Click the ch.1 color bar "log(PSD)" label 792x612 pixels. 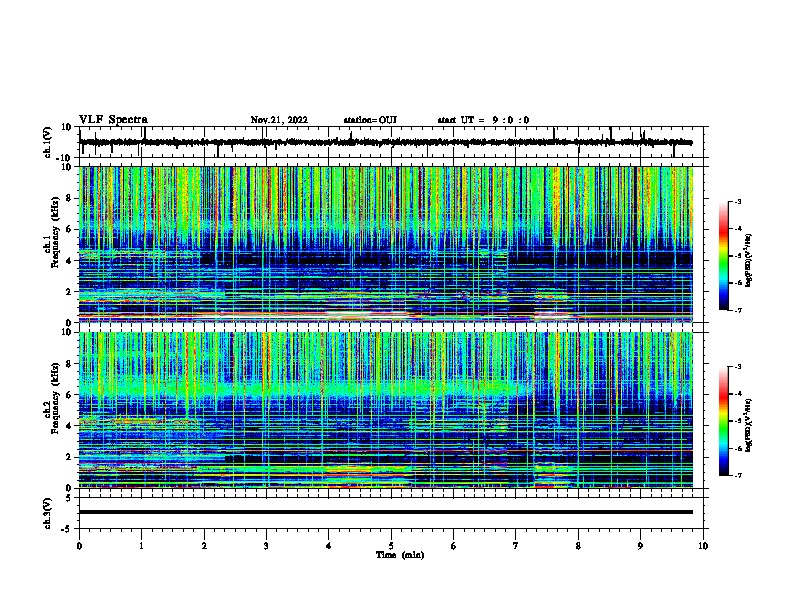(x=749, y=261)
